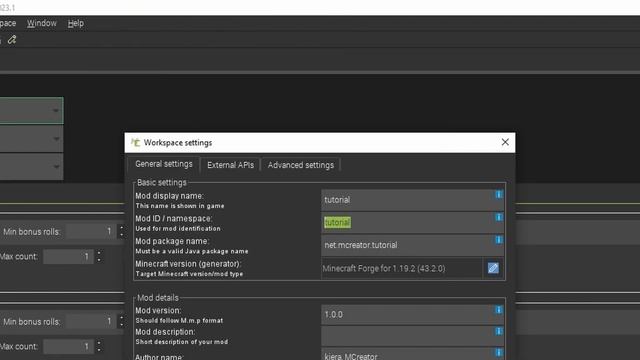Viewport: 640px width, 360px height.
Task: Click the upper Min bonus rolls number box
Action: tap(91, 231)
